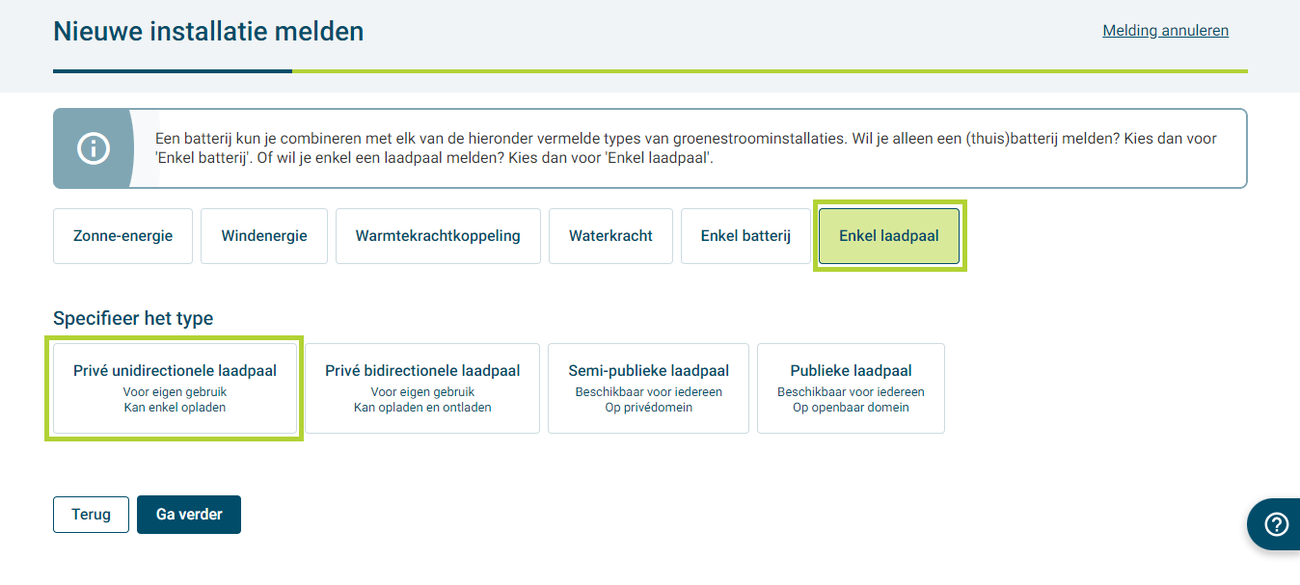Go back with the Terug button
Screen dimensions: 1300x585
(91, 515)
